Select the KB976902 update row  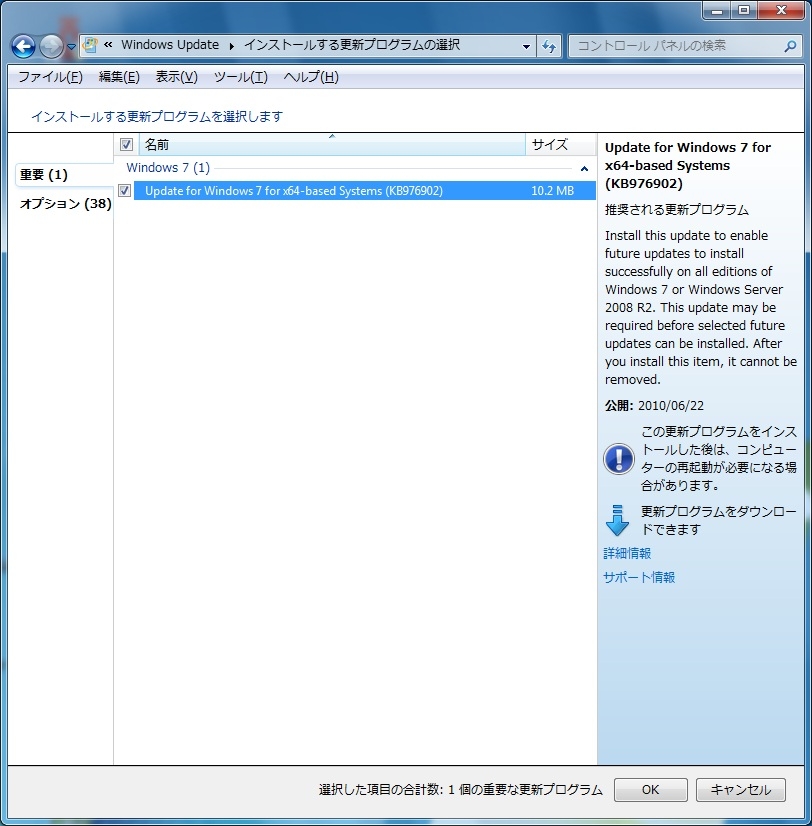pos(365,191)
